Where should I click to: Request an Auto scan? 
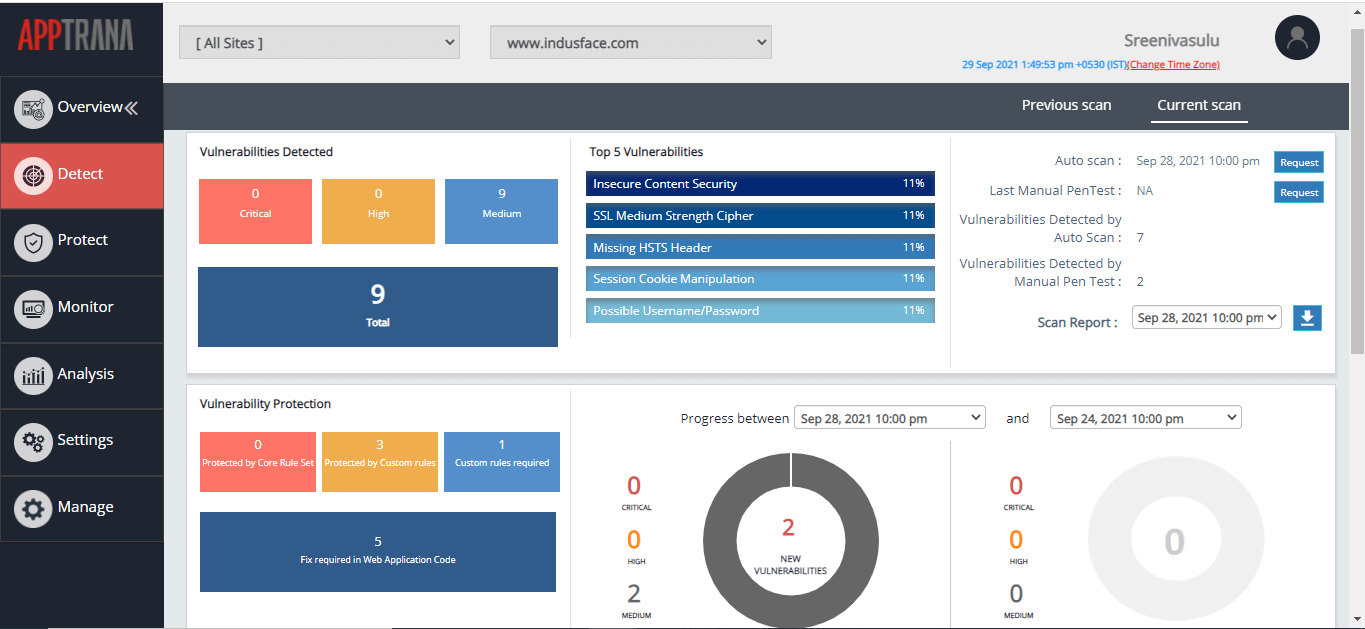(1299, 162)
